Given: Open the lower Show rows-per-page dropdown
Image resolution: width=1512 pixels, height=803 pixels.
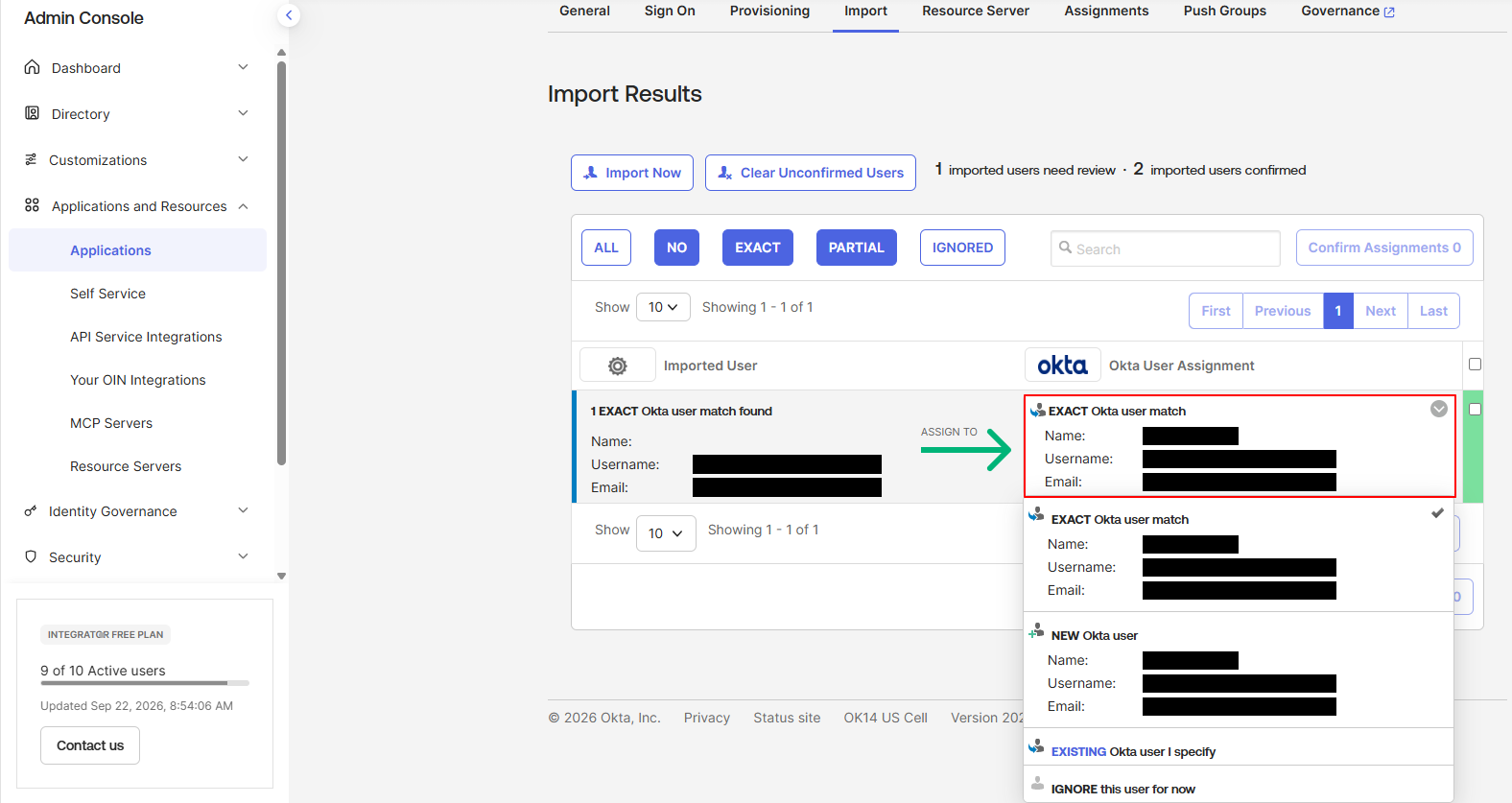Looking at the screenshot, I should click(x=666, y=532).
